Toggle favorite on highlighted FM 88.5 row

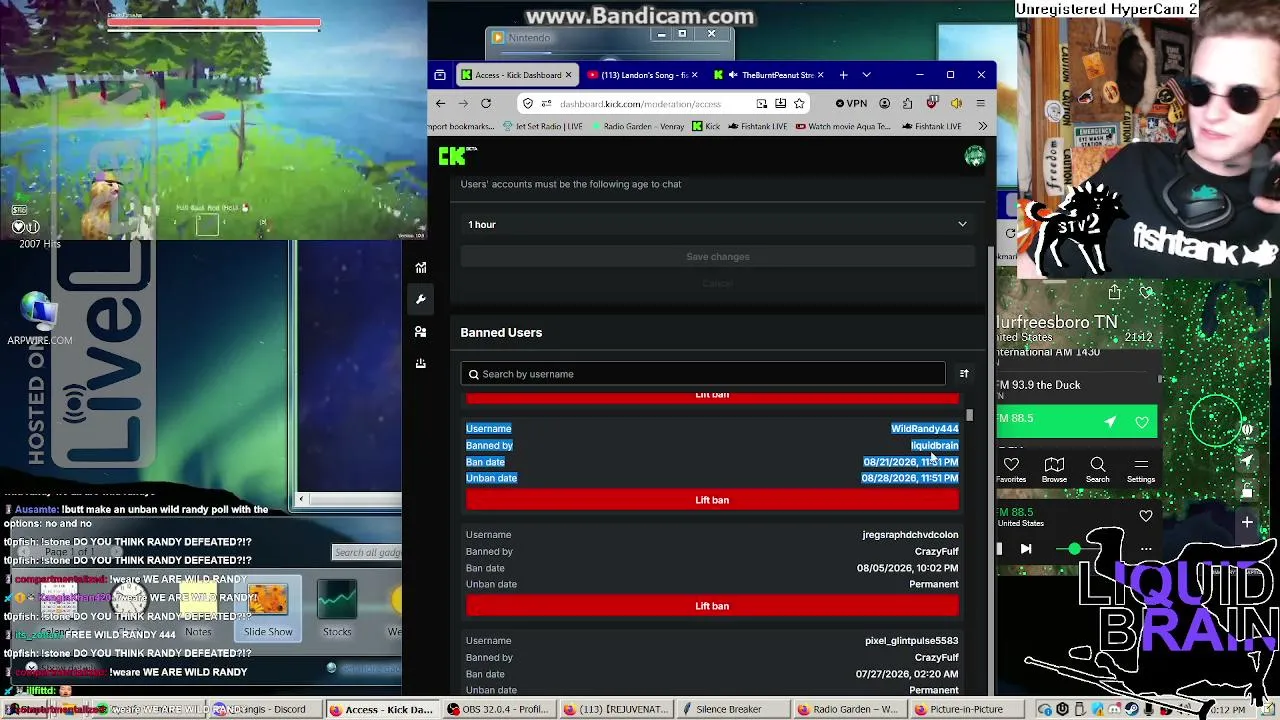pyautogui.click(x=1142, y=422)
